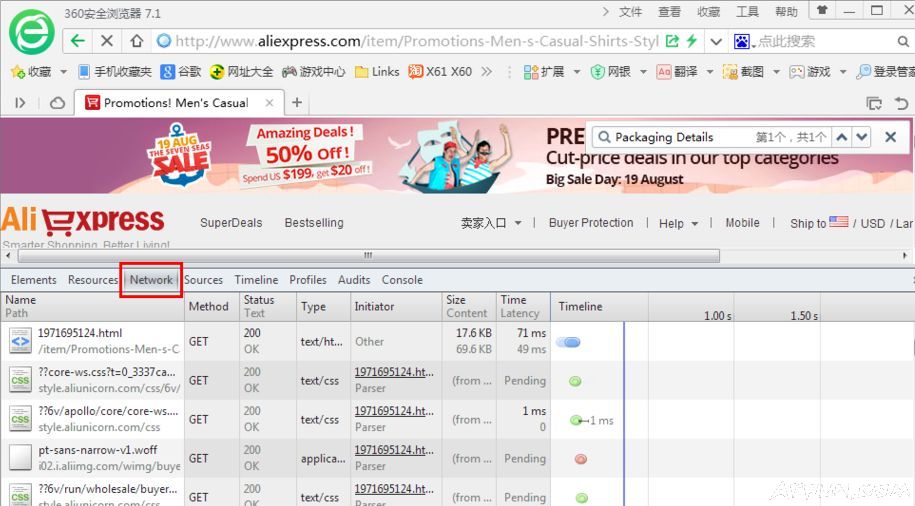Open the Console devtools tab
This screenshot has width=915, height=506.
coord(402,280)
